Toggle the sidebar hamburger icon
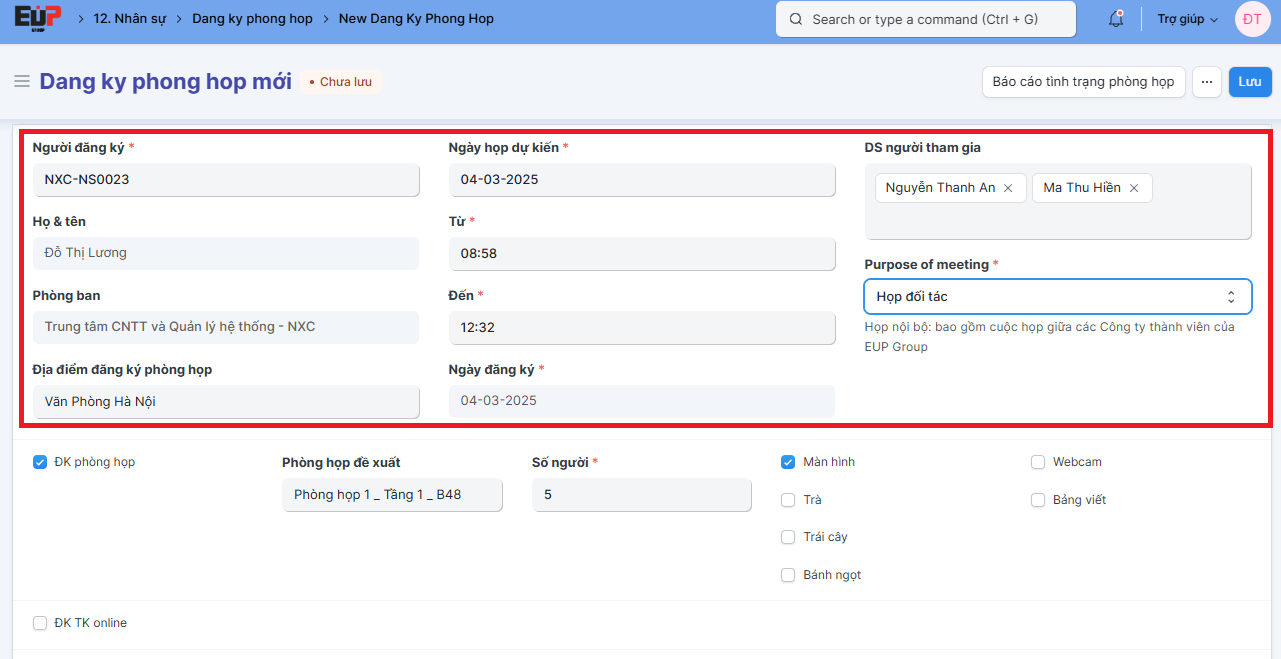Viewport: 1281px width, 659px height. (21, 81)
